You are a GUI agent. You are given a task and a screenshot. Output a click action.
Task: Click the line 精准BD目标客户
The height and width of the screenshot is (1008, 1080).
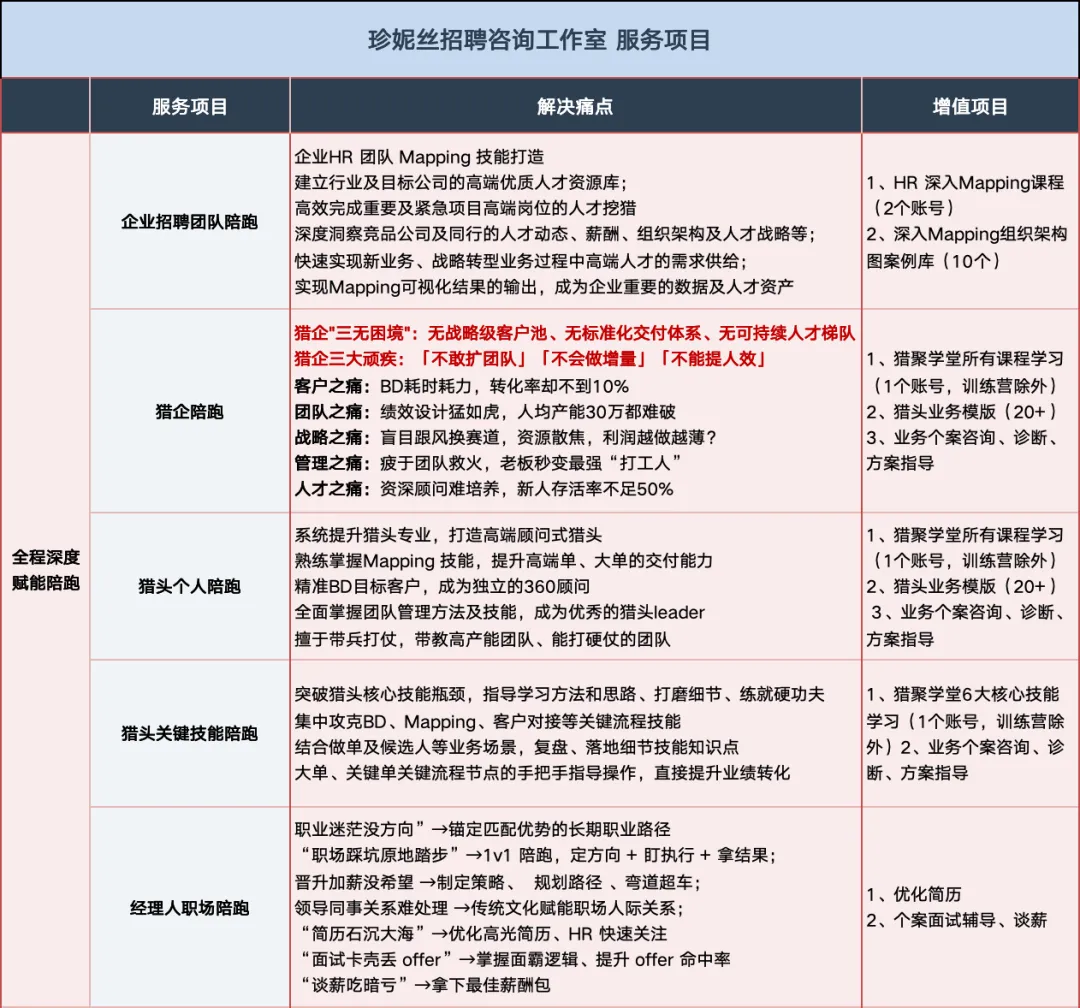[x=442, y=586]
